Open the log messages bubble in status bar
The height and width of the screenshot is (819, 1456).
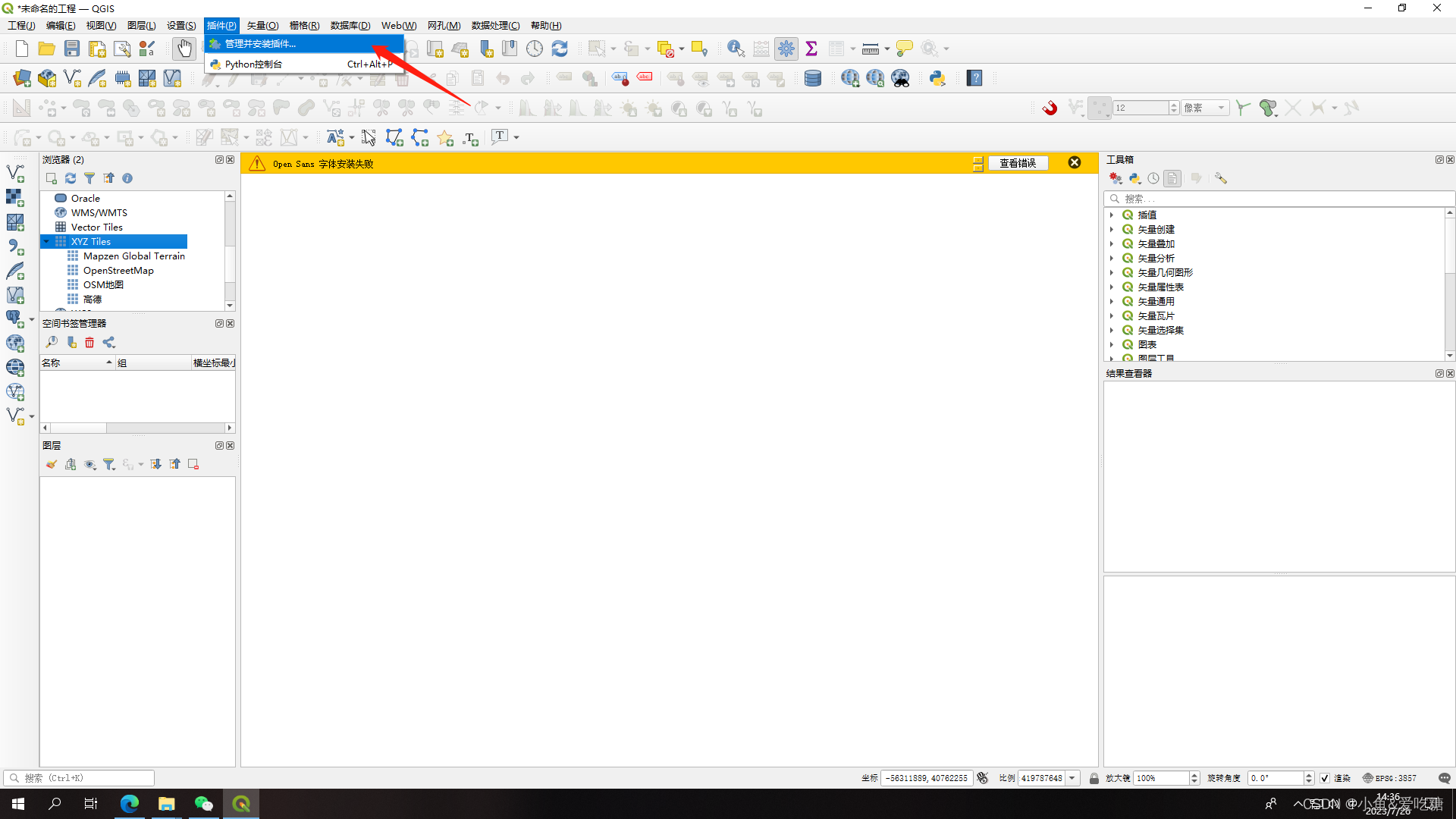pos(1444,778)
